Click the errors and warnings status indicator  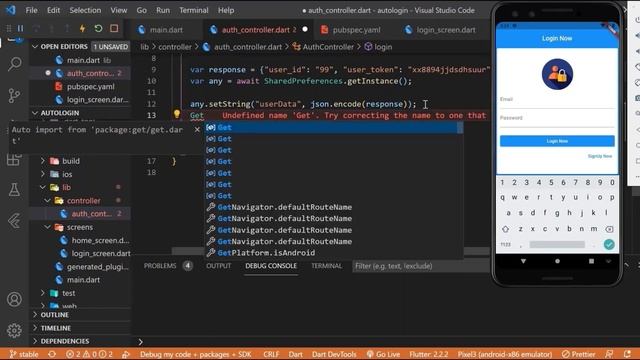89,354
